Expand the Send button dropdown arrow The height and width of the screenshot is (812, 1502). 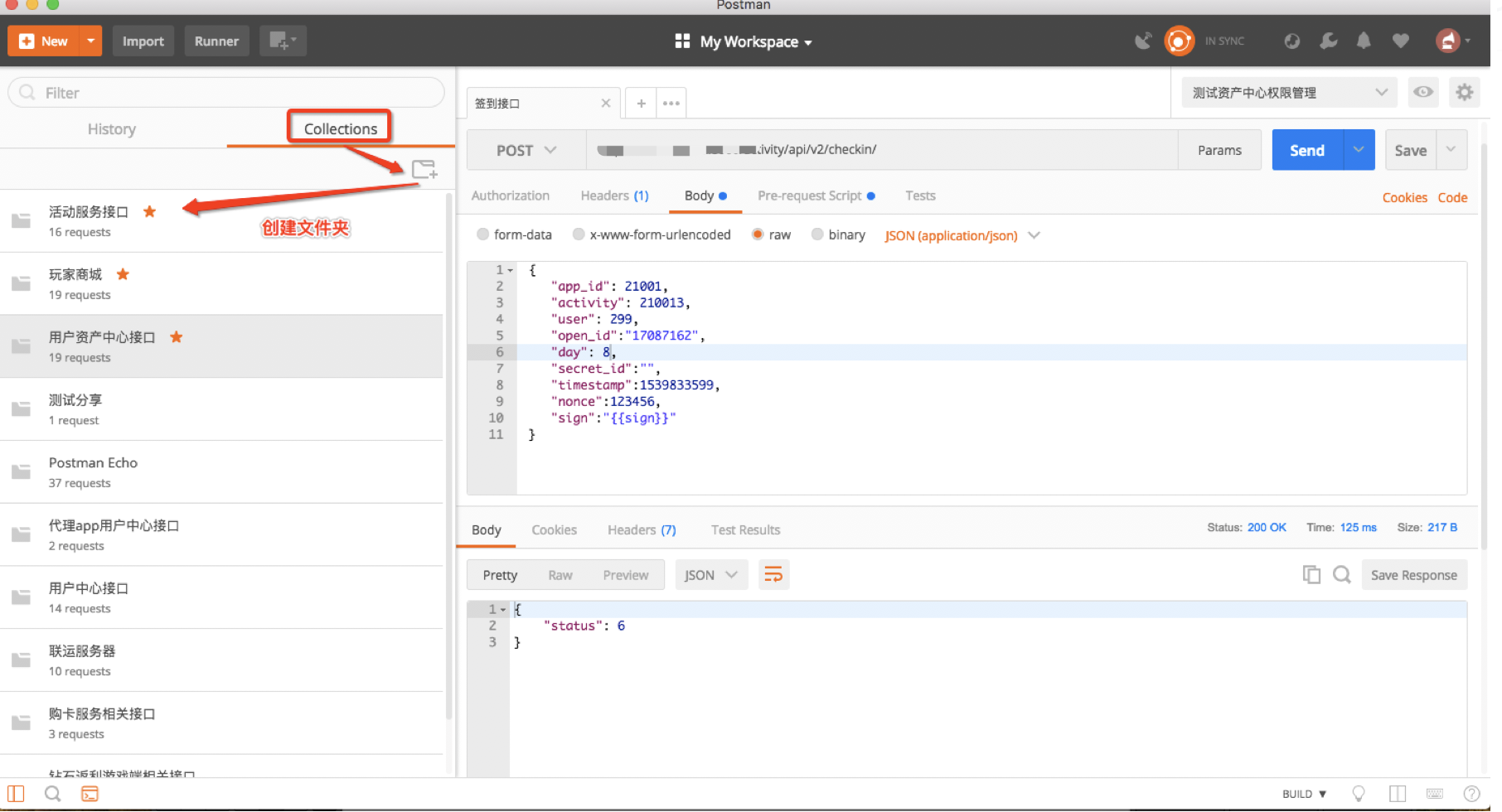pyautogui.click(x=1359, y=150)
